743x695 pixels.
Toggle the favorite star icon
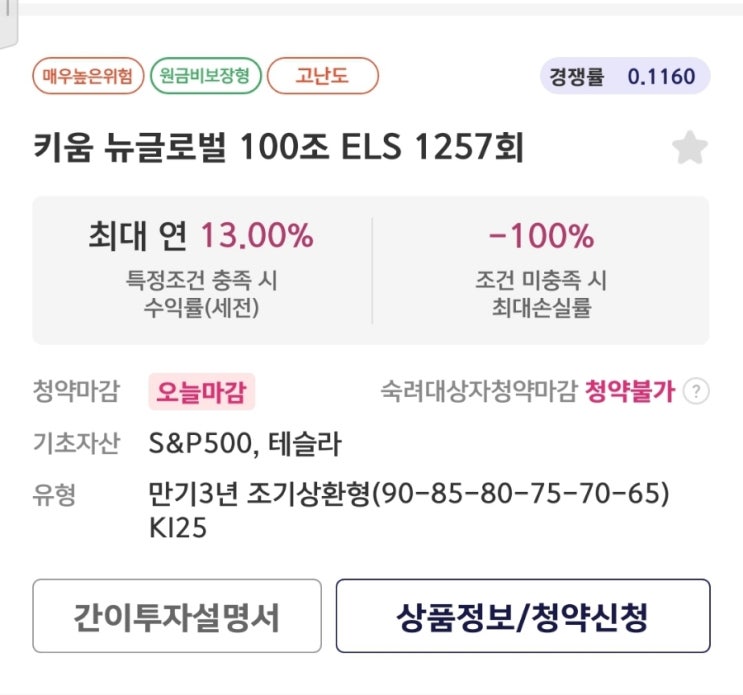(x=689, y=148)
